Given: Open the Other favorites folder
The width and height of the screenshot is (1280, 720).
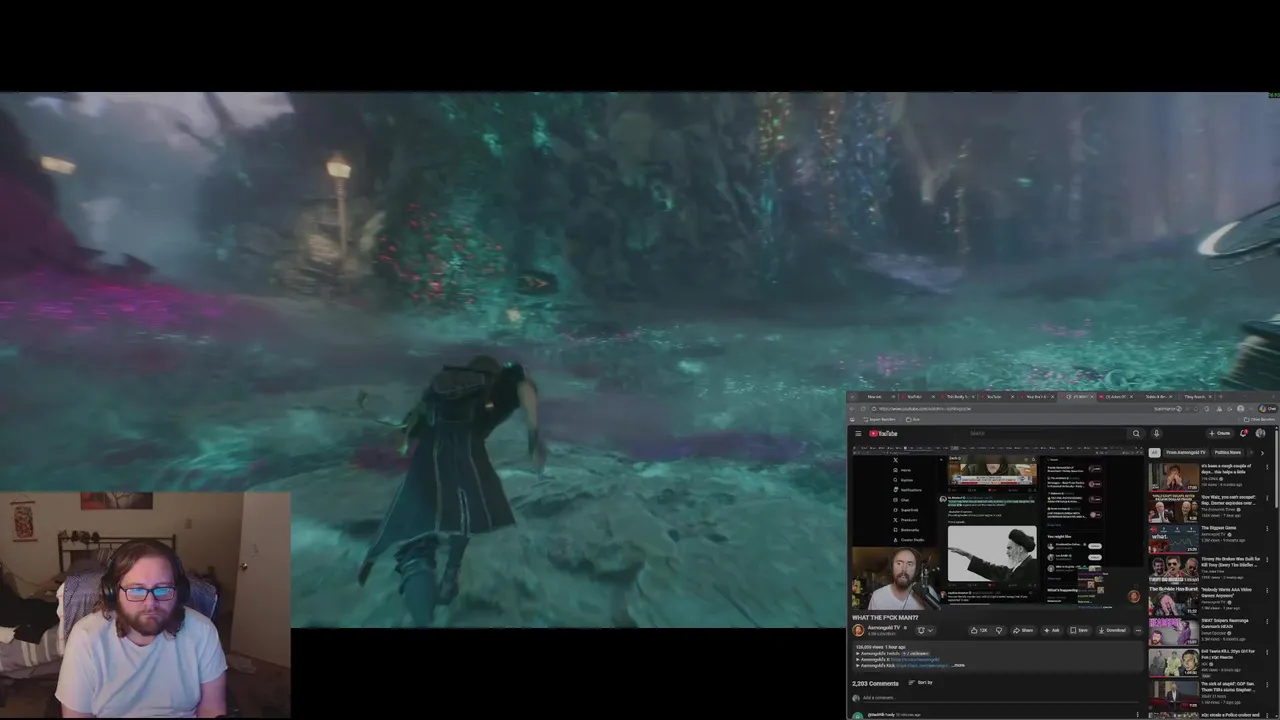Looking at the screenshot, I should coord(1260,419).
